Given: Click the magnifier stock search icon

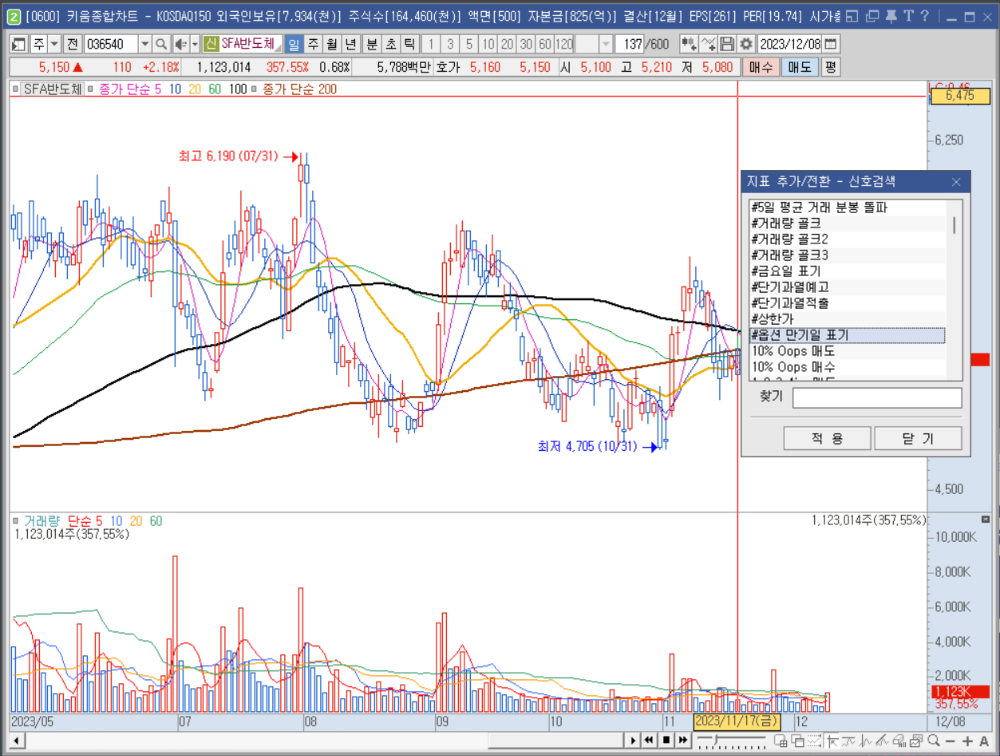Looking at the screenshot, I should pos(161,44).
